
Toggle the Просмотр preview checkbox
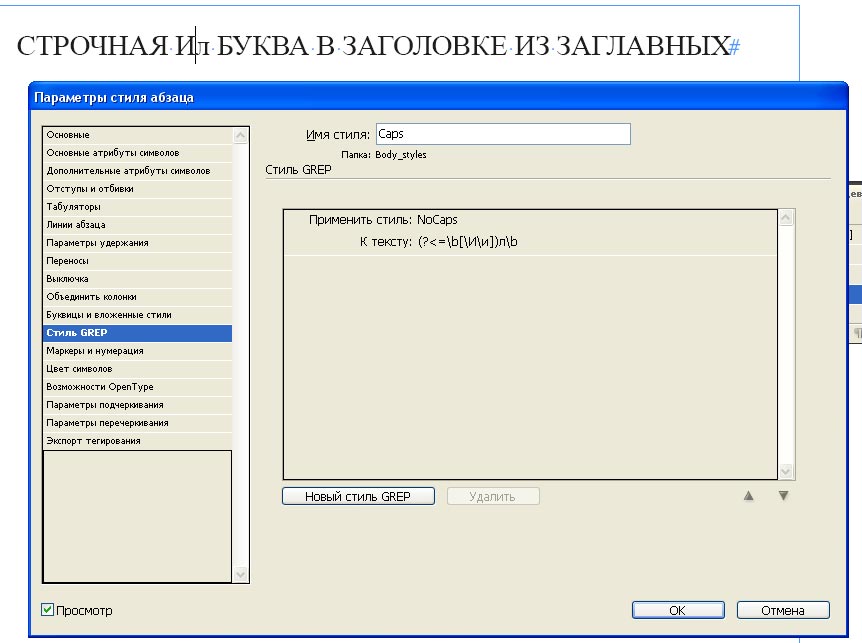[x=48, y=609]
